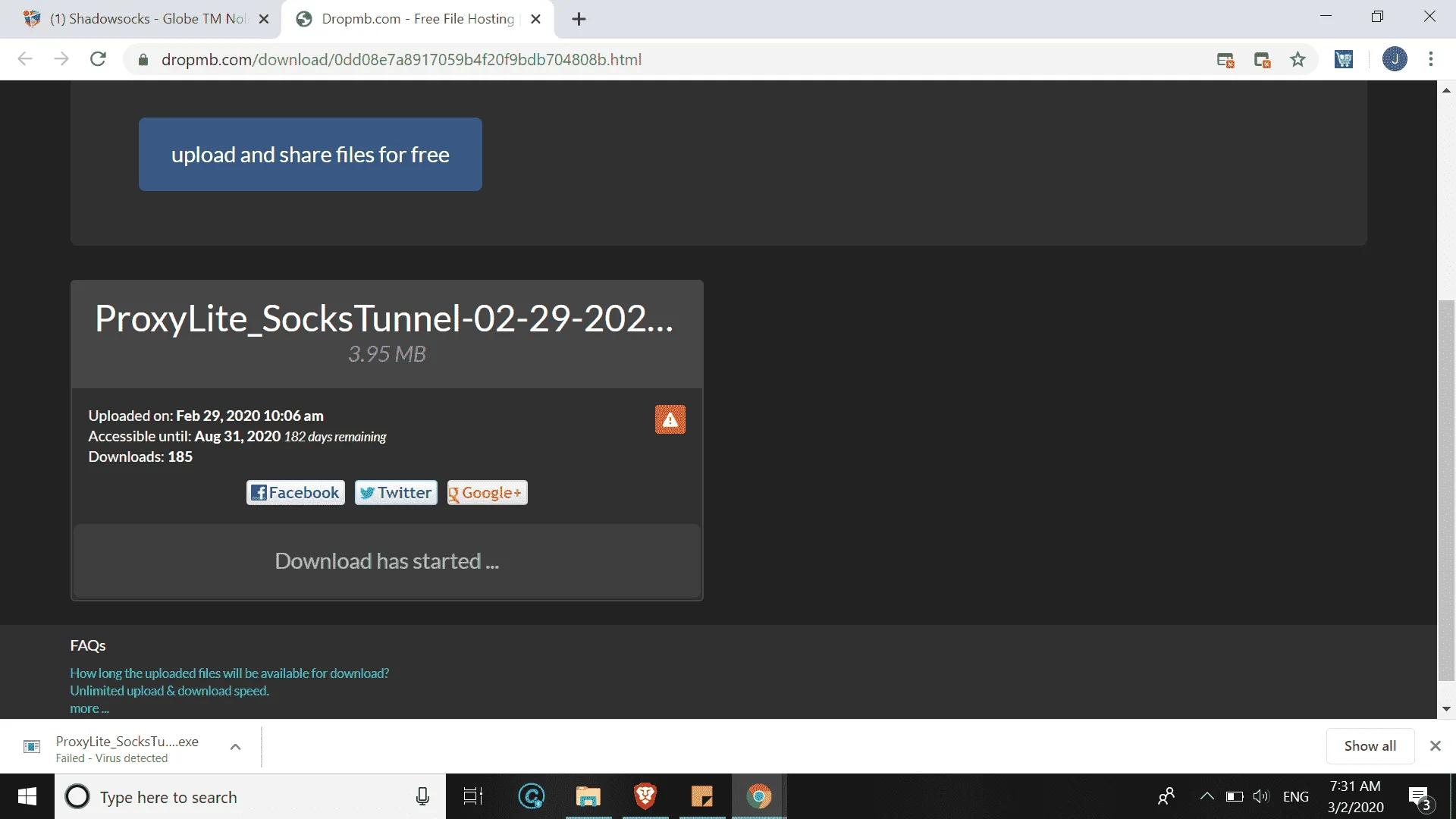Switch to the Shadowsocks Globe TM tab

140,19
